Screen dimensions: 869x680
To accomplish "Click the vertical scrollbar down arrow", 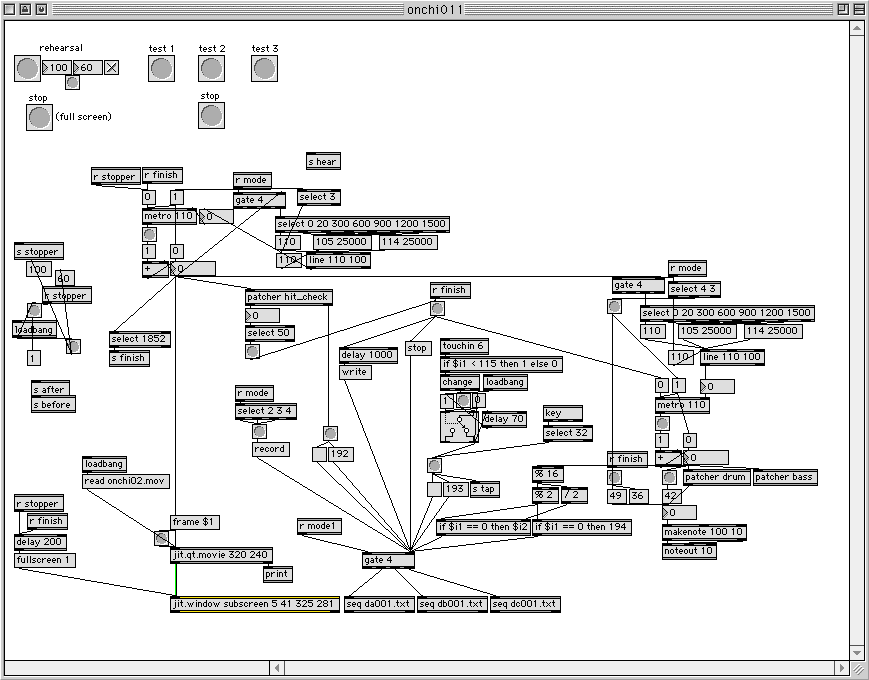I will (856, 651).
